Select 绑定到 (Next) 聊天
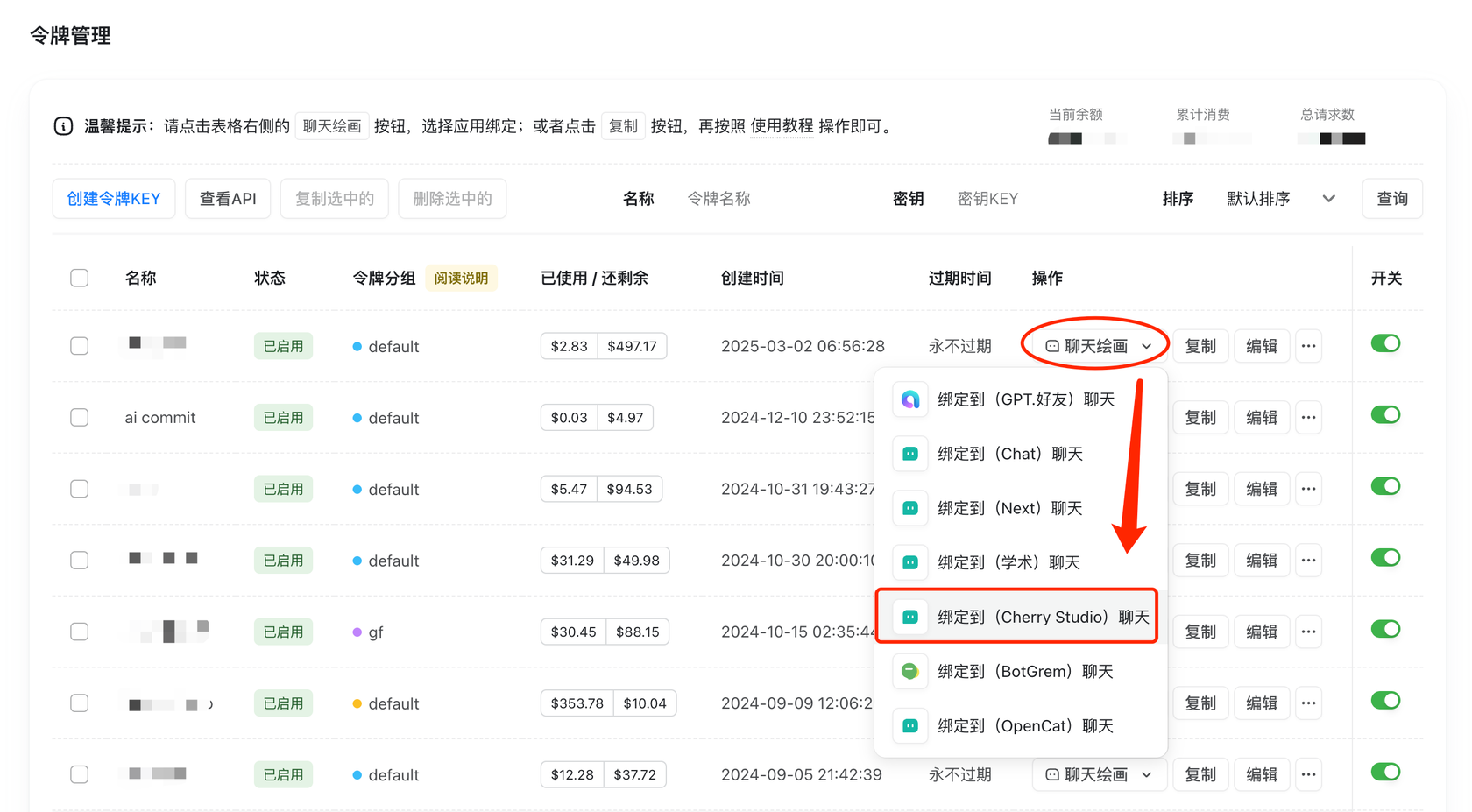The height and width of the screenshot is (812, 1472). coord(1022,508)
